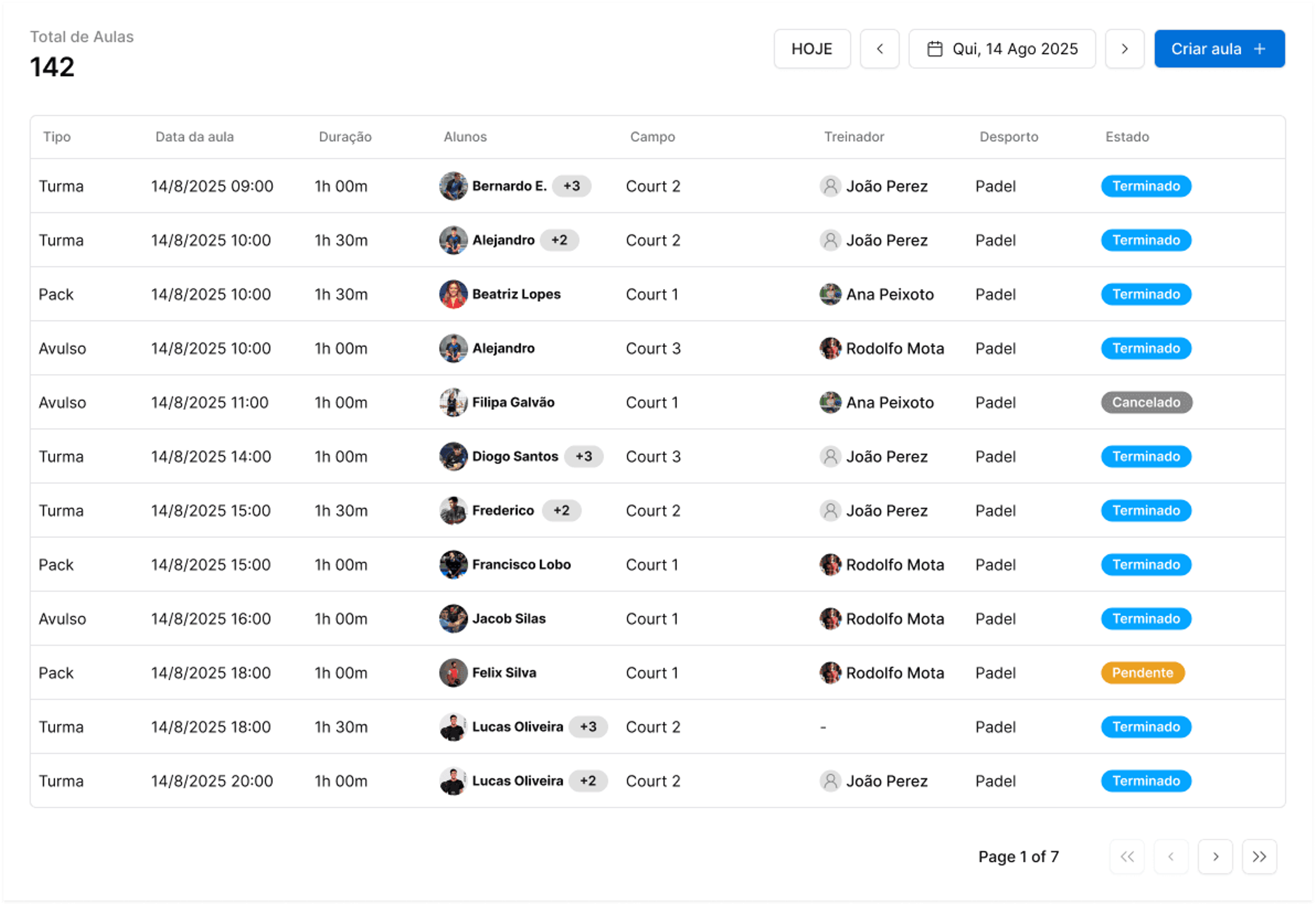Click Diogo Santos avatar

(453, 457)
